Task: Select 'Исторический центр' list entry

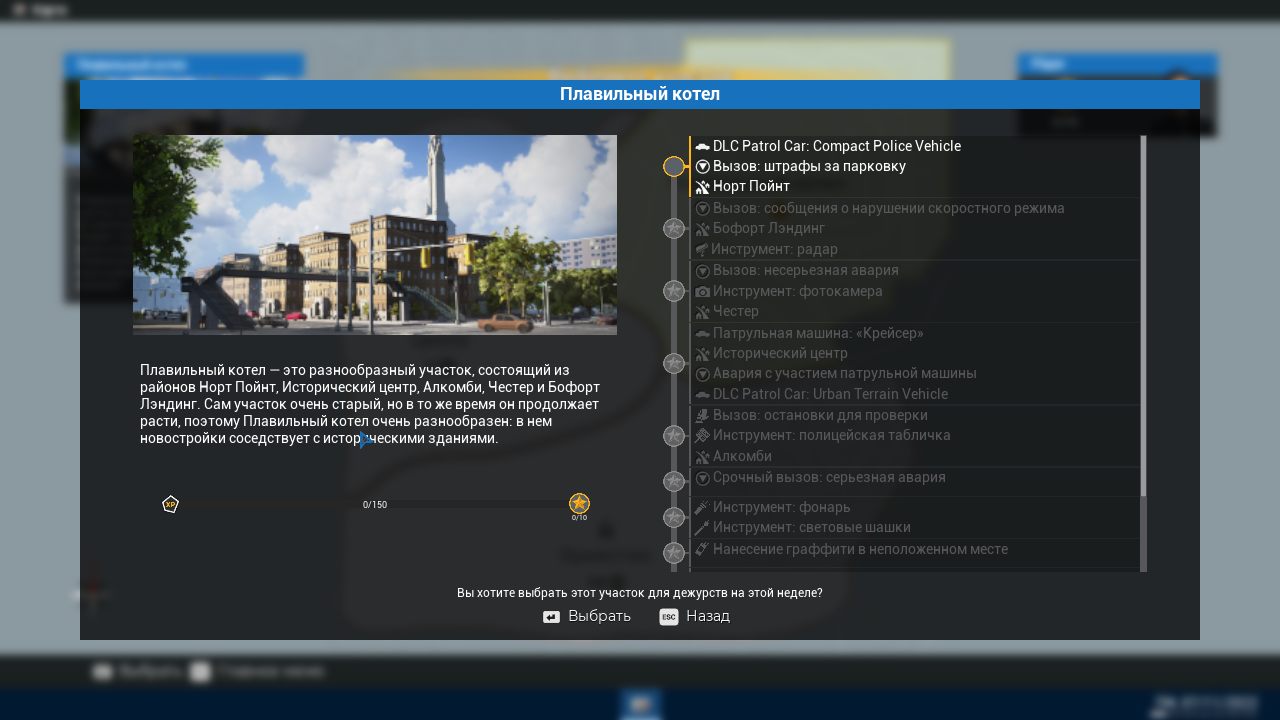Action: click(x=780, y=353)
